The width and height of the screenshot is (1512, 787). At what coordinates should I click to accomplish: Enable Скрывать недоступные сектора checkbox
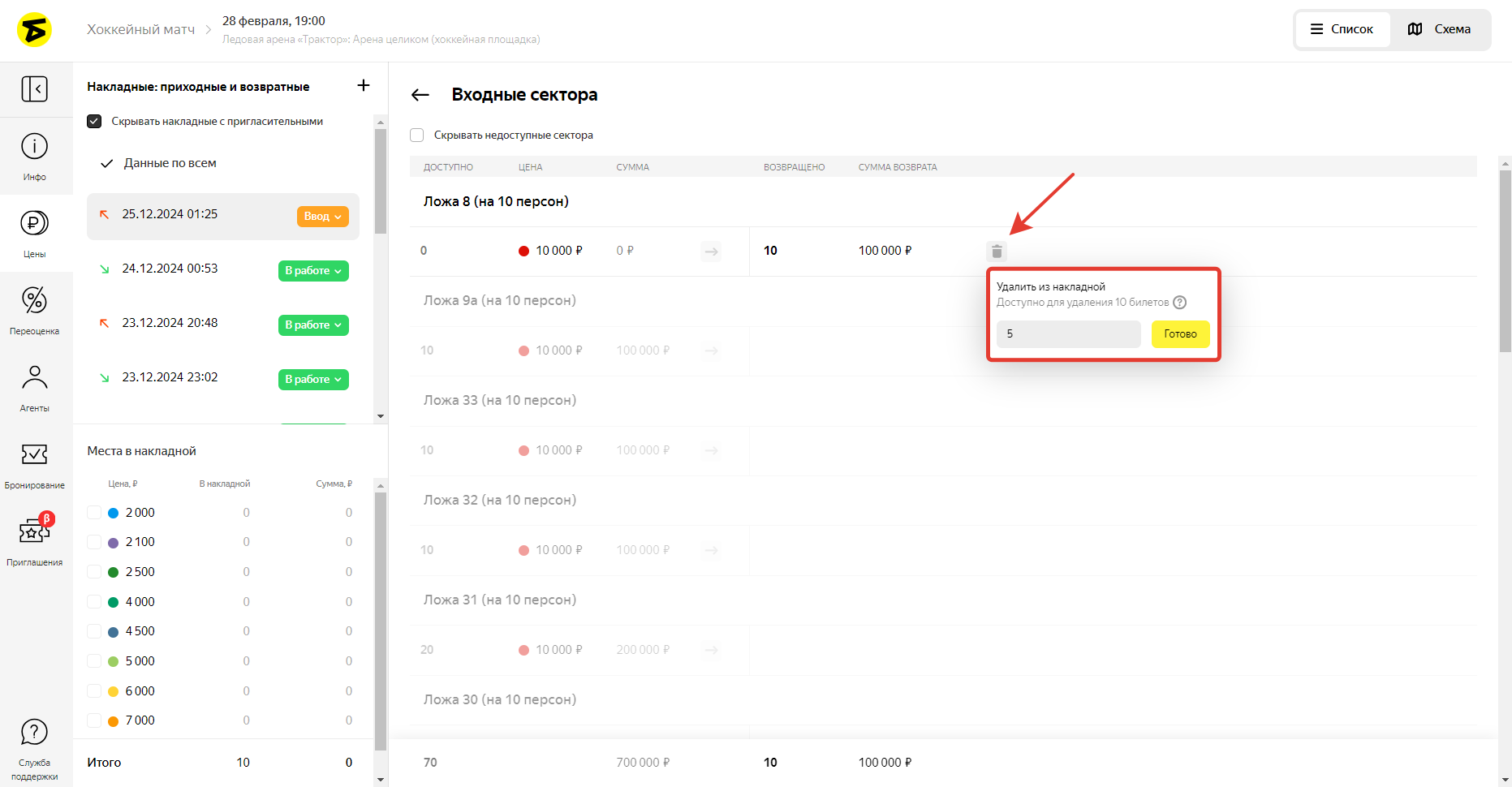click(417, 135)
